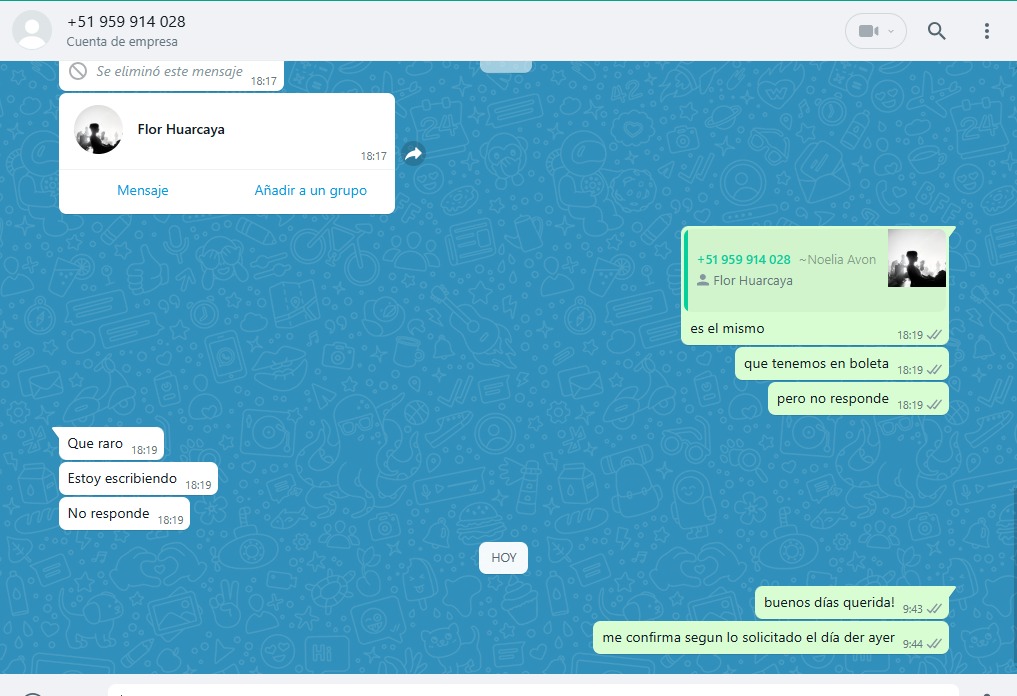Forward the Flor Huarcaya contact card
Viewport: 1017px width, 696px height.
(x=413, y=153)
